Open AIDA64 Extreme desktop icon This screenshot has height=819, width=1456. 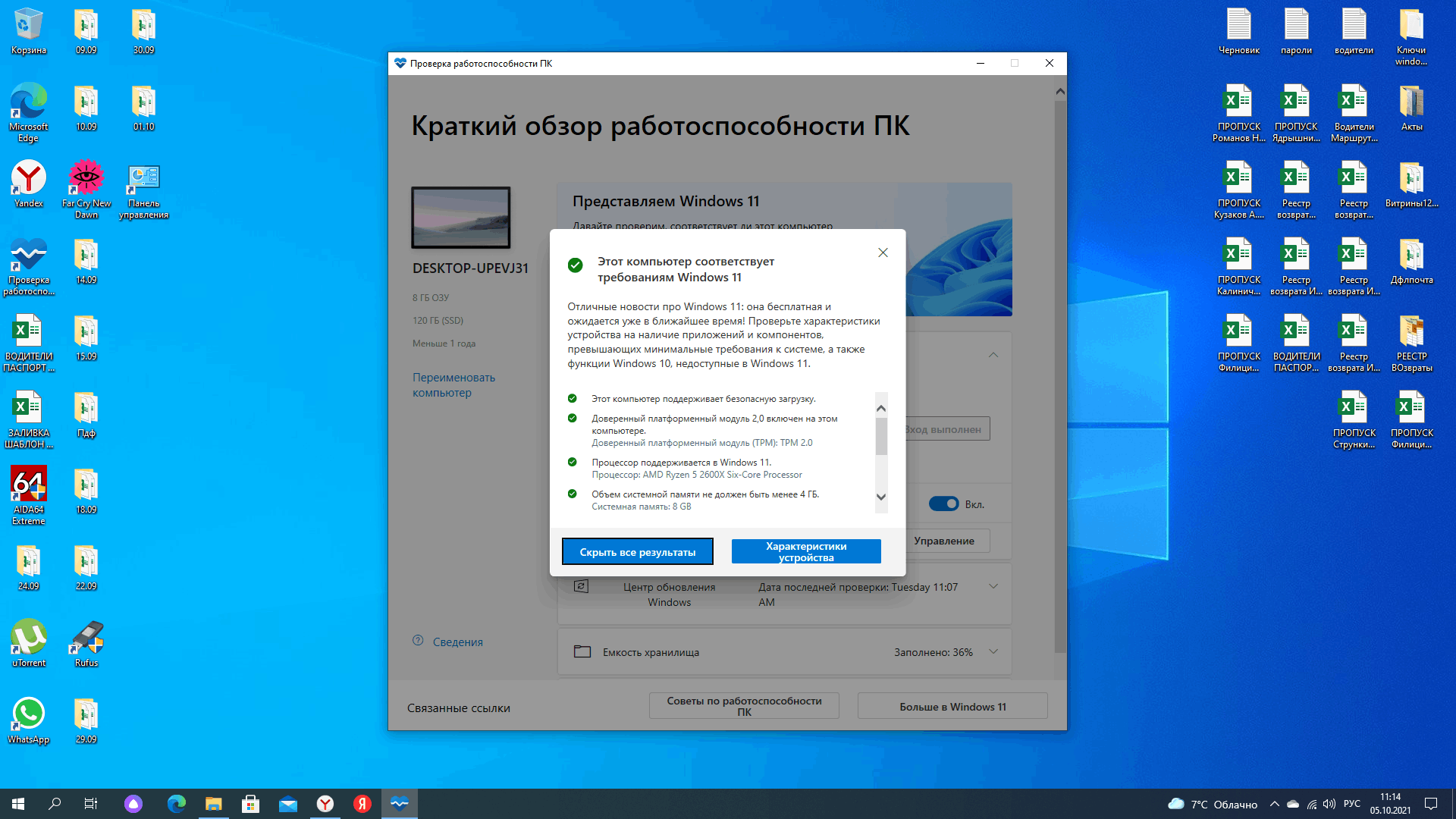point(28,495)
